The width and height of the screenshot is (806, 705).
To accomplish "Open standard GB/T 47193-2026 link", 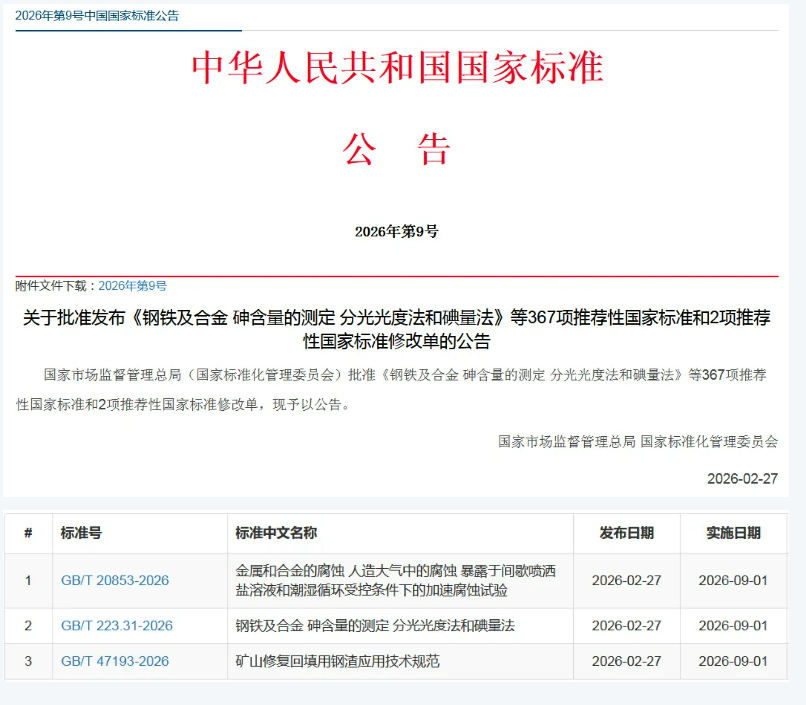I will coord(115,661).
